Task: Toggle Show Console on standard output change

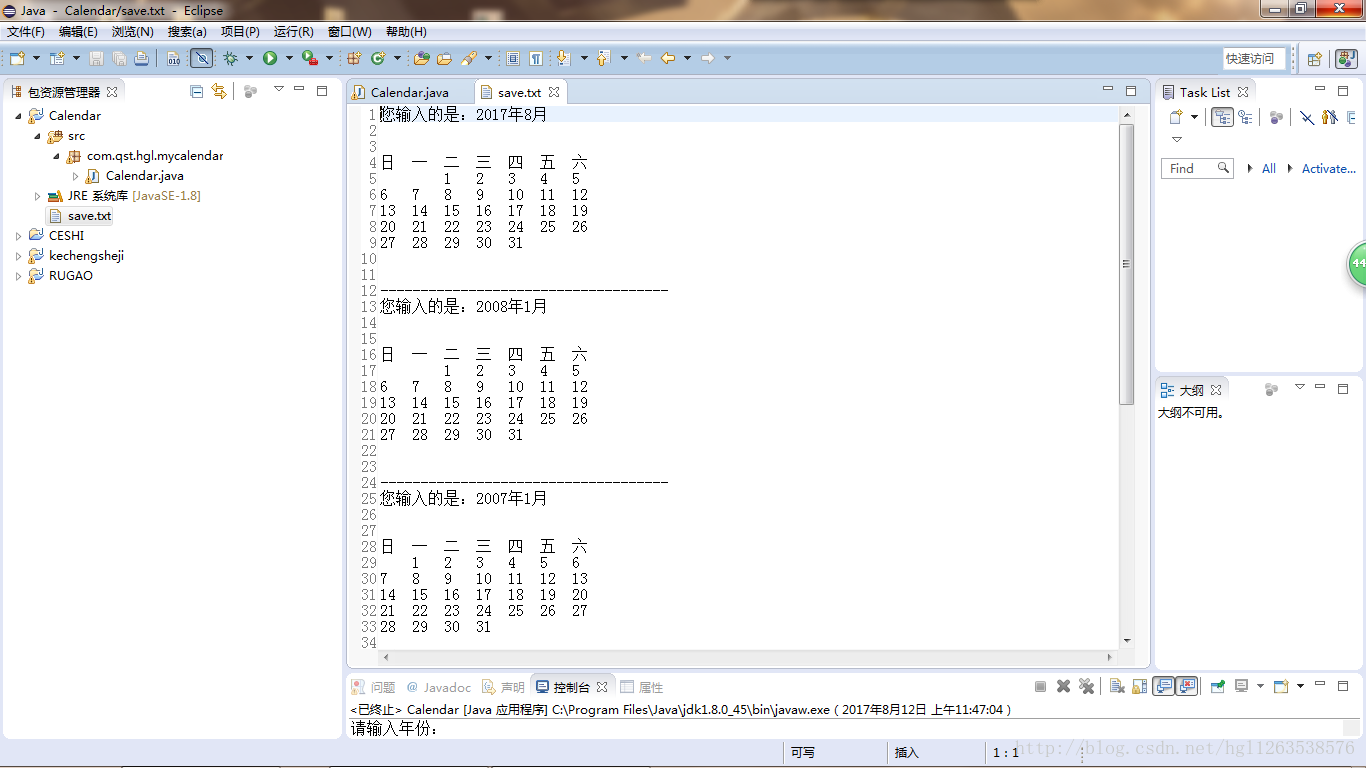Action: tap(1163, 687)
